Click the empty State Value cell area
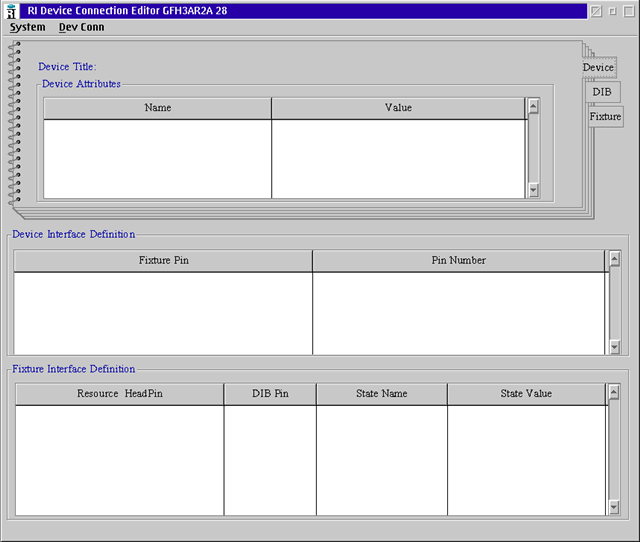 527,460
